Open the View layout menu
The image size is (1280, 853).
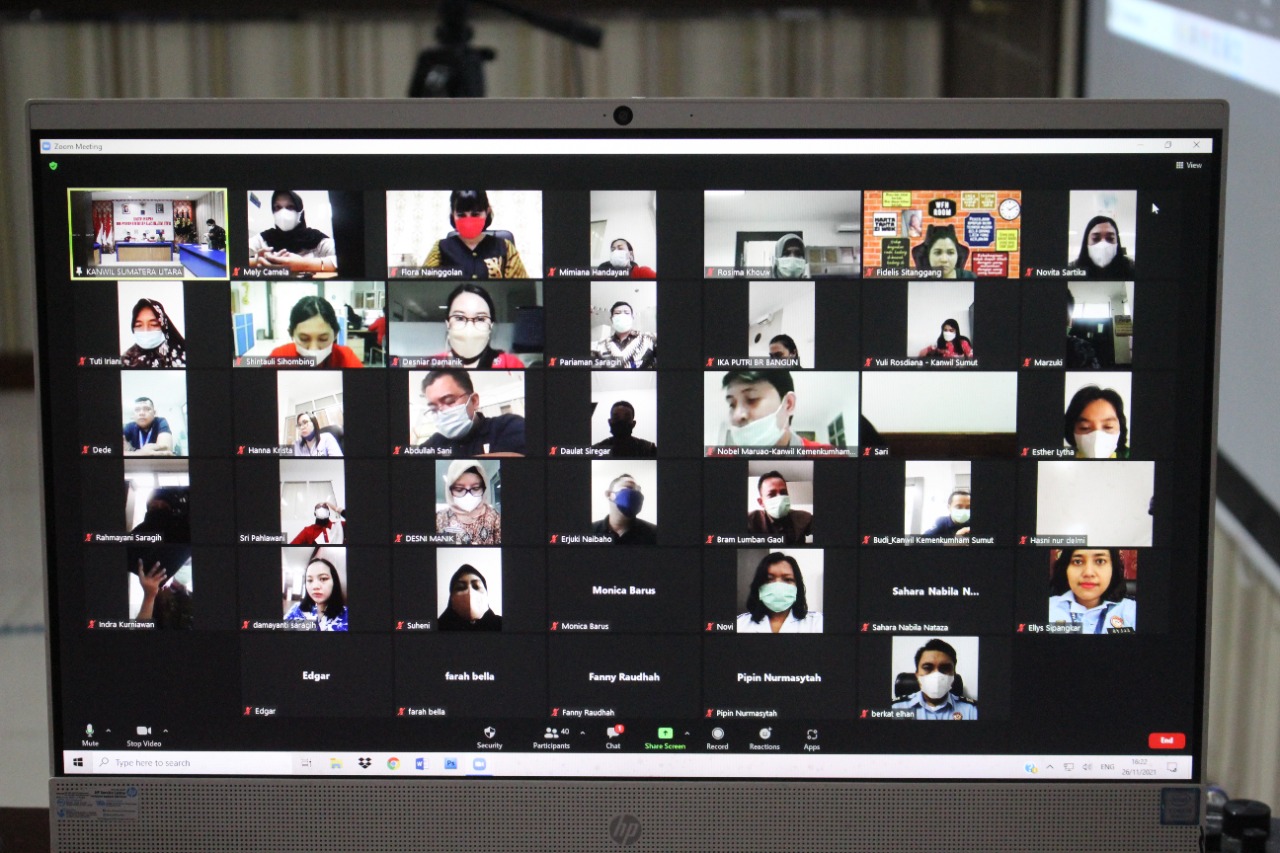(1189, 165)
